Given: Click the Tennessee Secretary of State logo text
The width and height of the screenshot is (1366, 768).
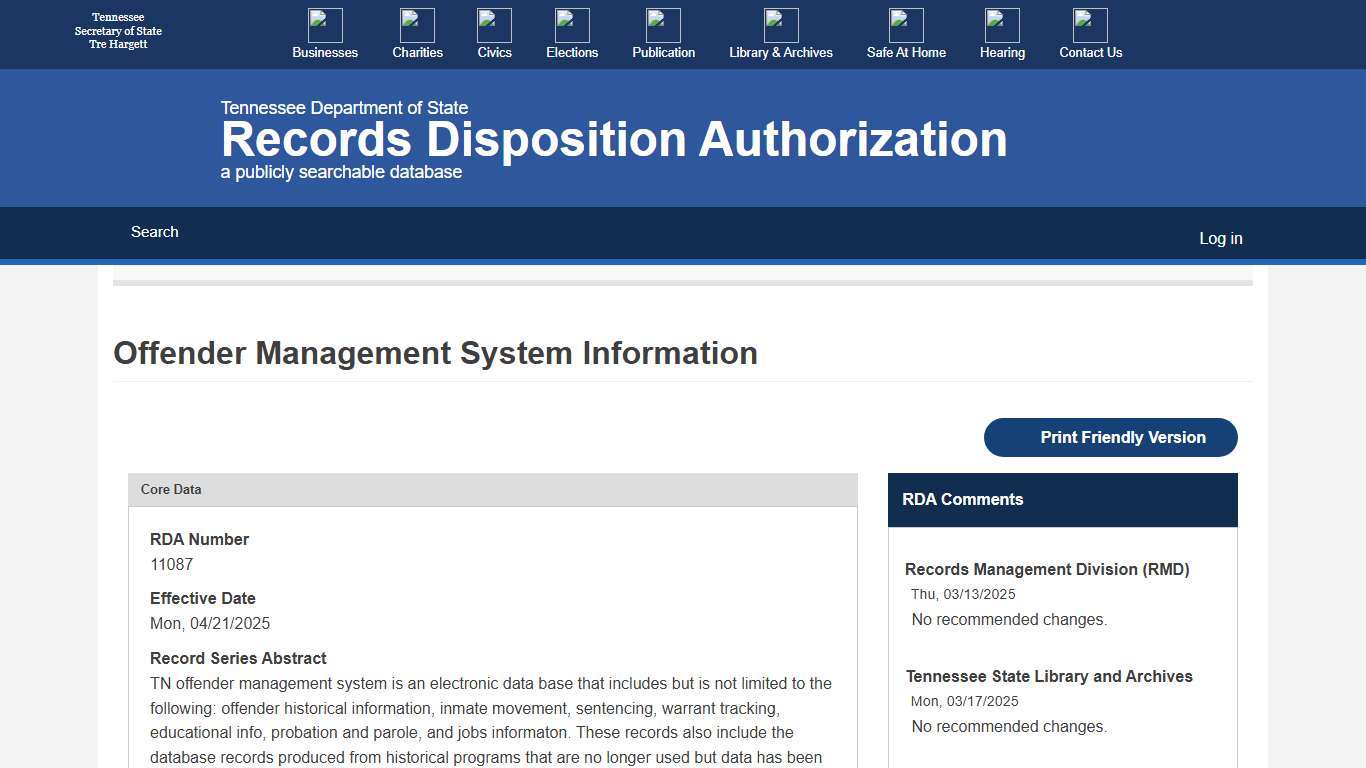Looking at the screenshot, I should (117, 31).
